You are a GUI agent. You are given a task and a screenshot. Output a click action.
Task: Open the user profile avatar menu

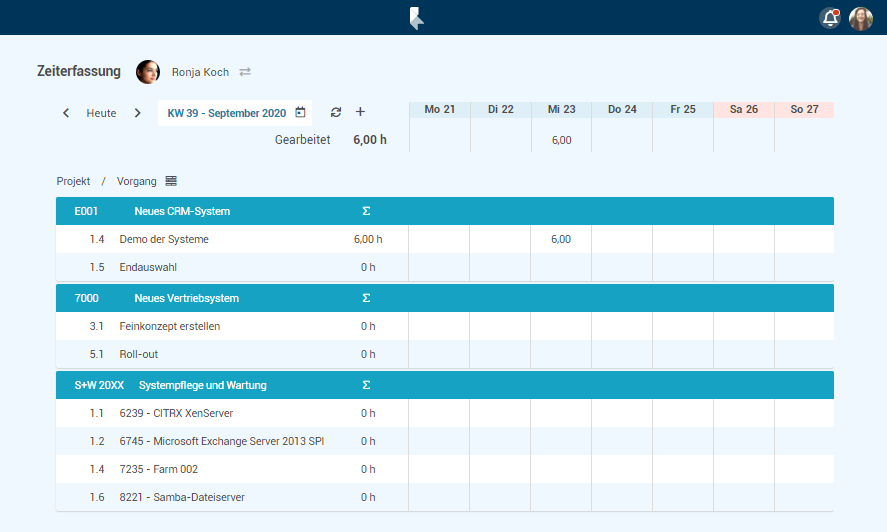point(861,18)
